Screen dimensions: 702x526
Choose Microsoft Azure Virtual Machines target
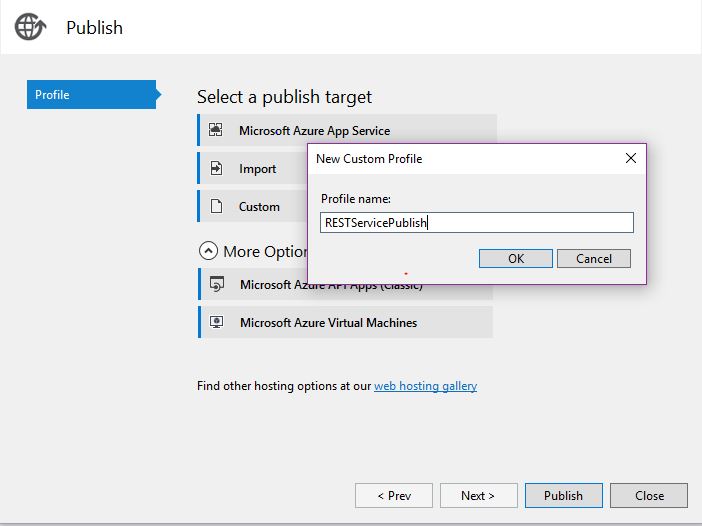(328, 323)
